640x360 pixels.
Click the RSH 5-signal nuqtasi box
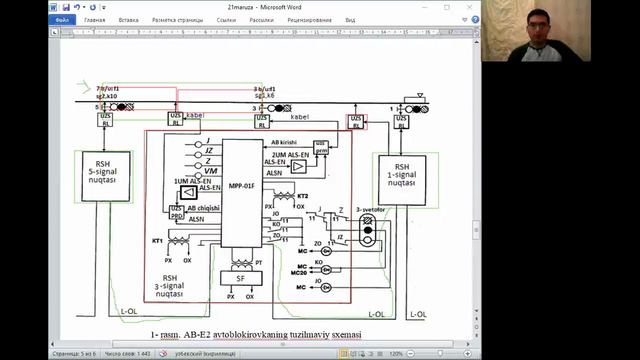click(x=106, y=176)
